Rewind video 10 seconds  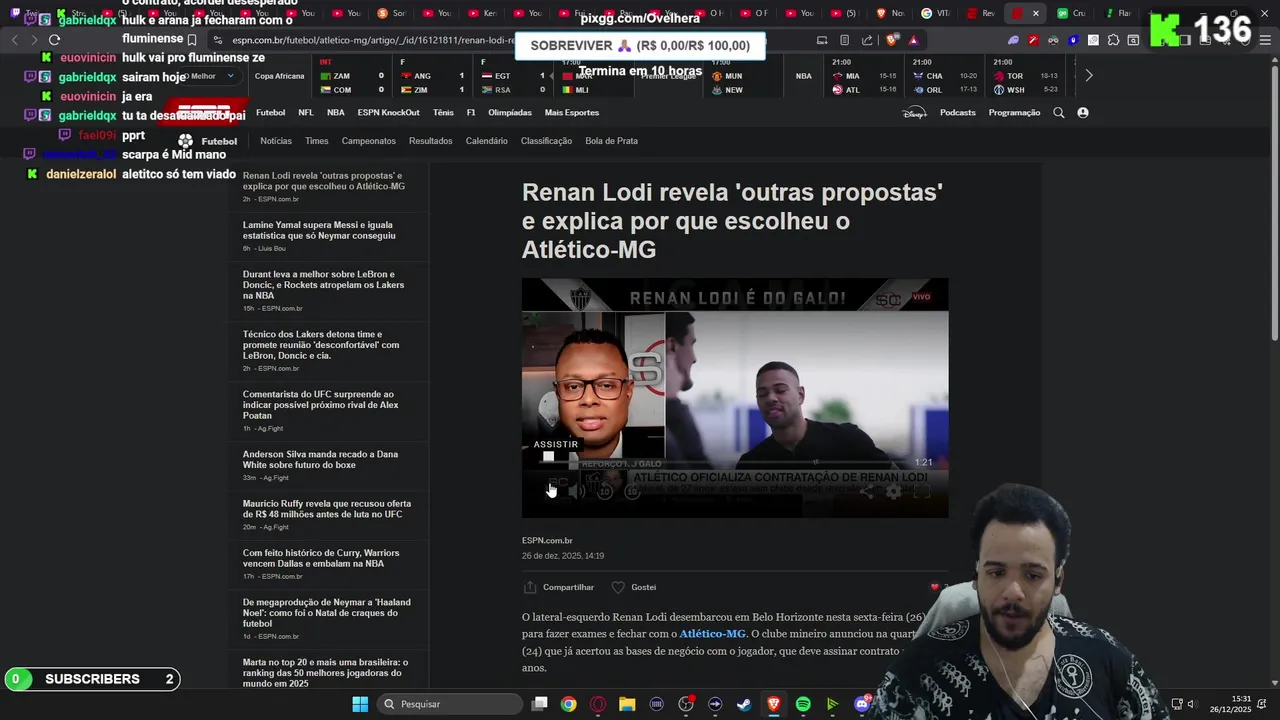(605, 491)
